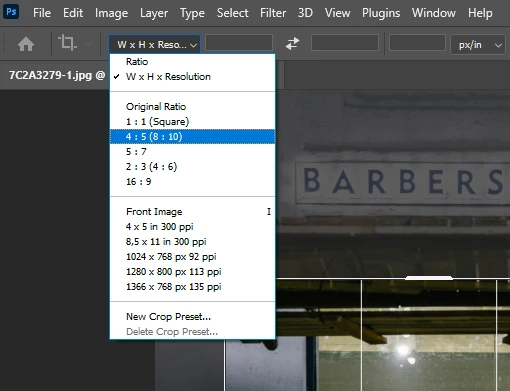Open the Crop tool preset picker arrow

pyautogui.click(x=89, y=44)
